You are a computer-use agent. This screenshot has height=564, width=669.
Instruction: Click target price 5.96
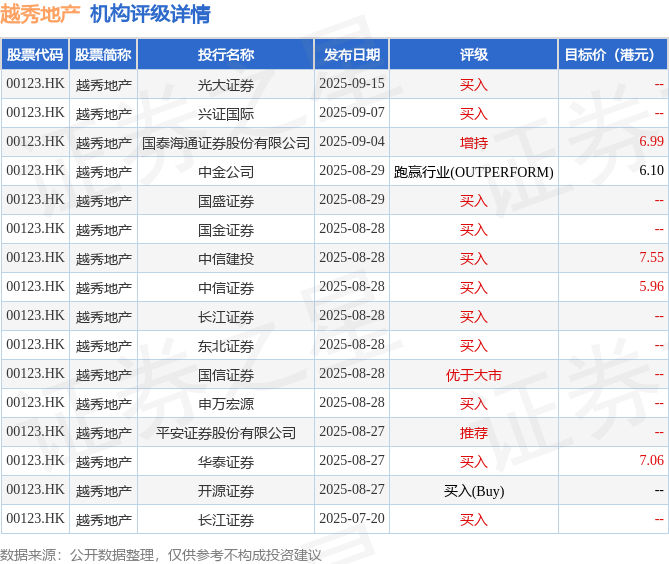click(651, 286)
